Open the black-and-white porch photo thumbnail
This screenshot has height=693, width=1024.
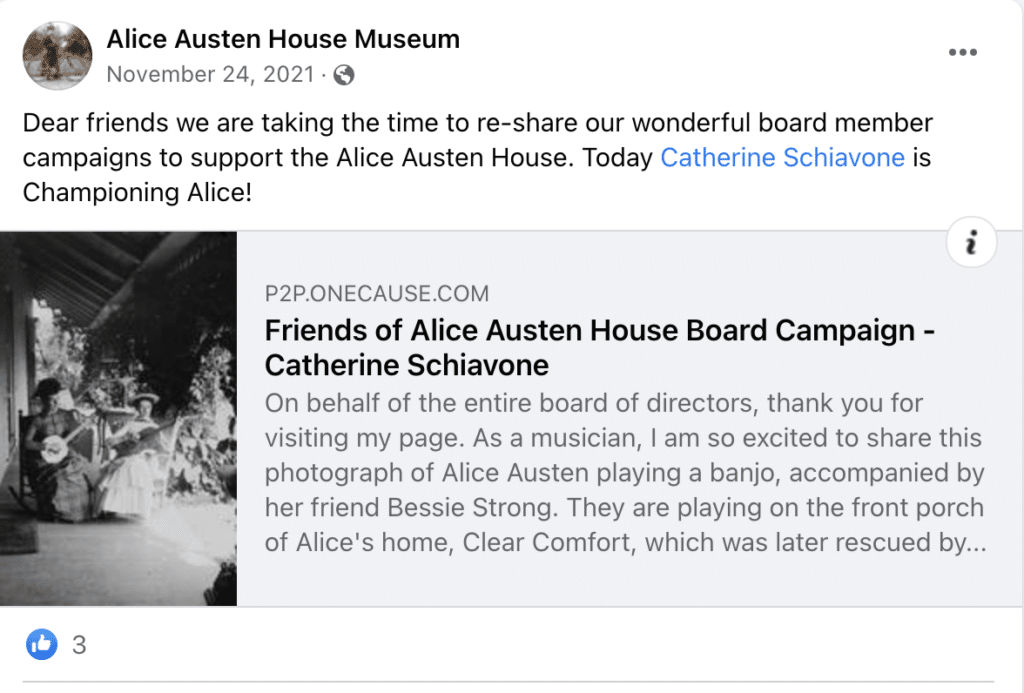click(118, 419)
